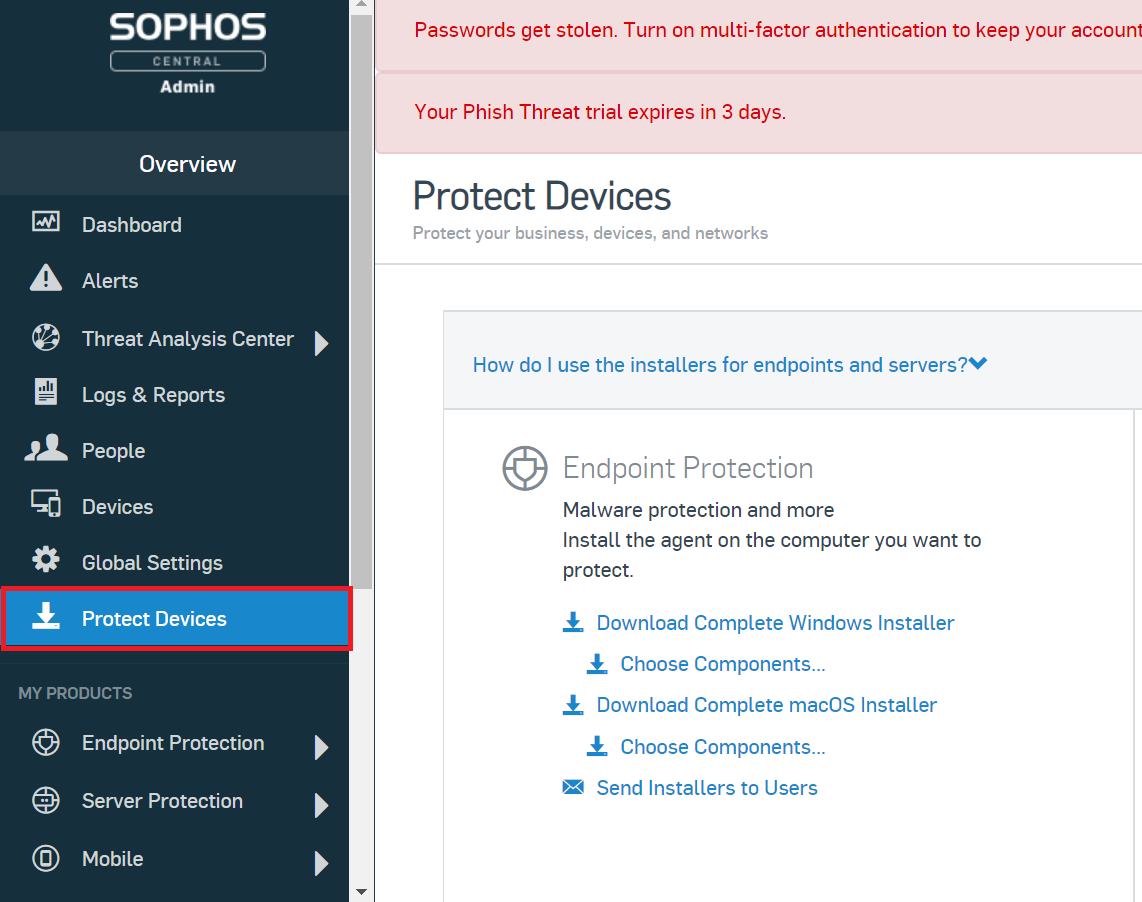The width and height of the screenshot is (1142, 902).
Task: Open the Overview section in sidebar
Action: coord(187,164)
